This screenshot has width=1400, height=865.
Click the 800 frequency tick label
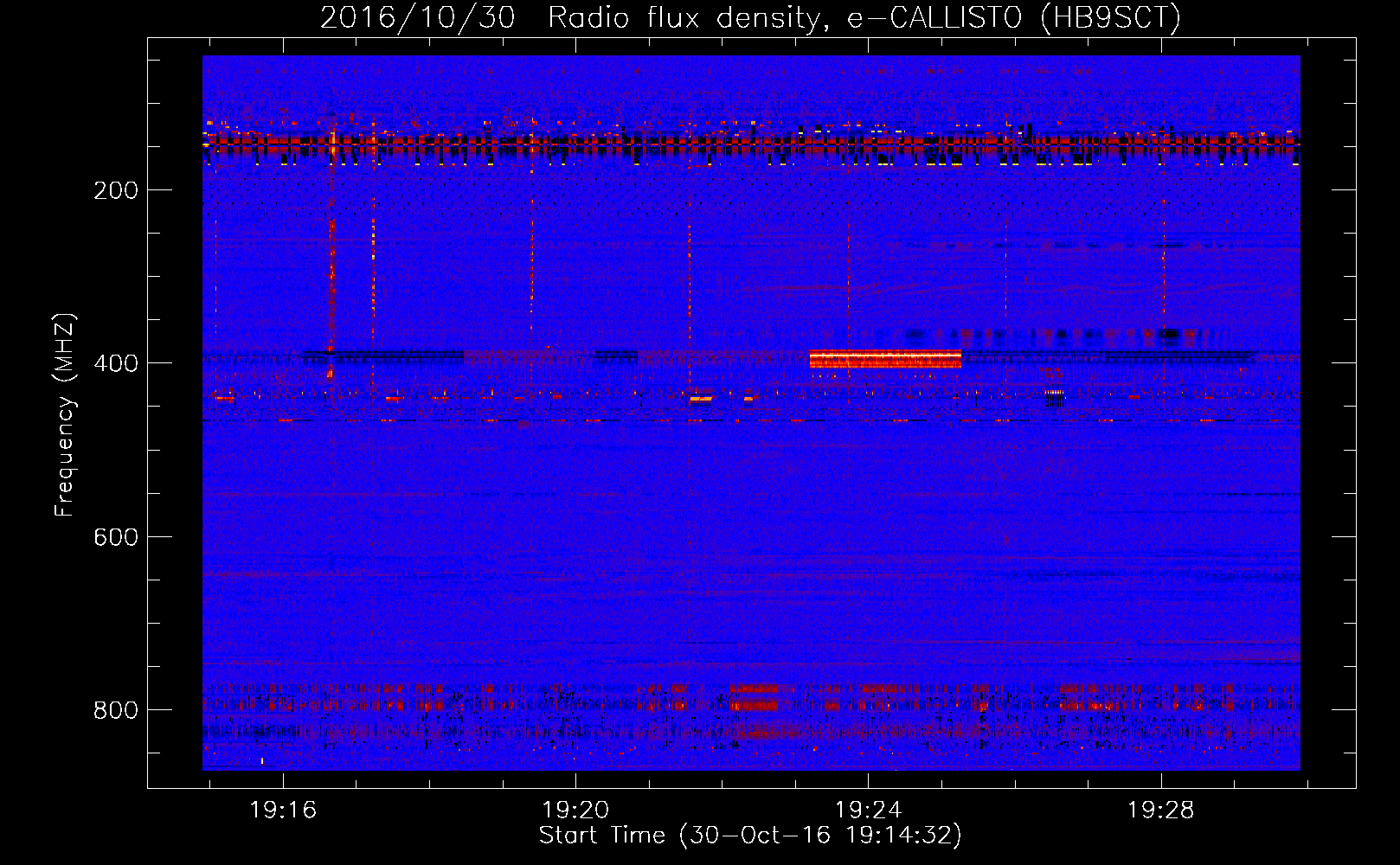click(x=116, y=710)
